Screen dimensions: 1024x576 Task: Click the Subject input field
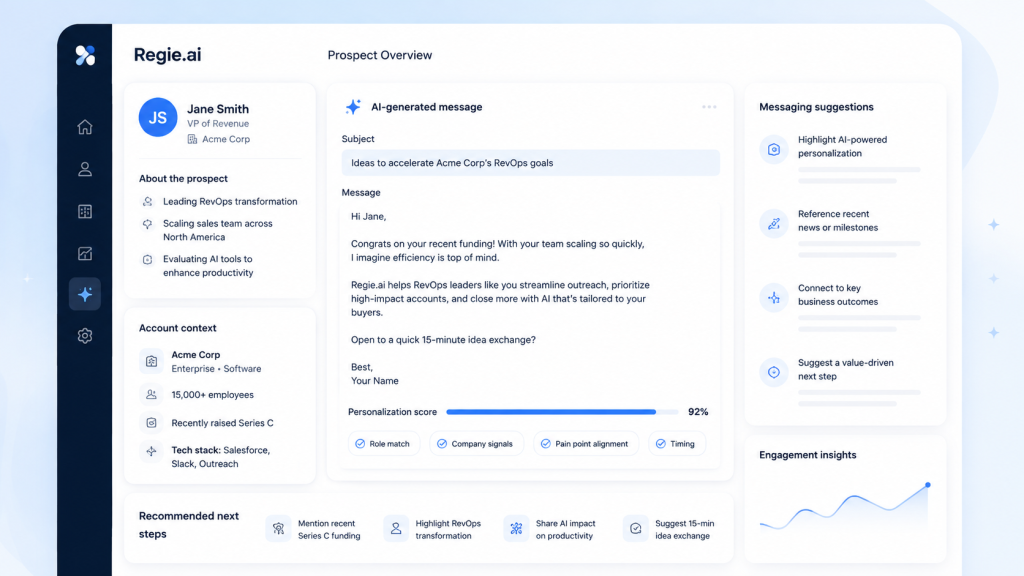pos(530,163)
